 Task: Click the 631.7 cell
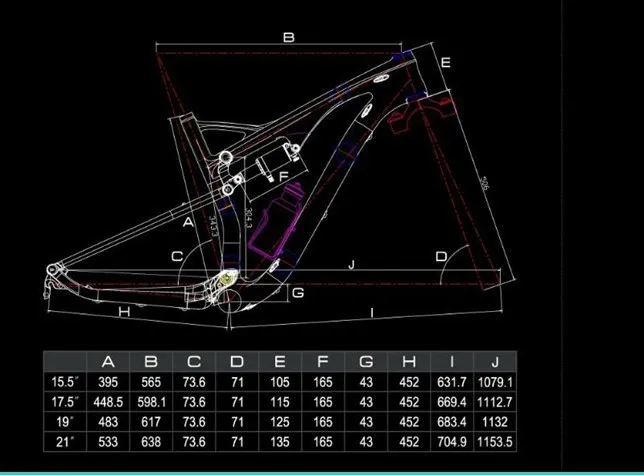(x=452, y=382)
